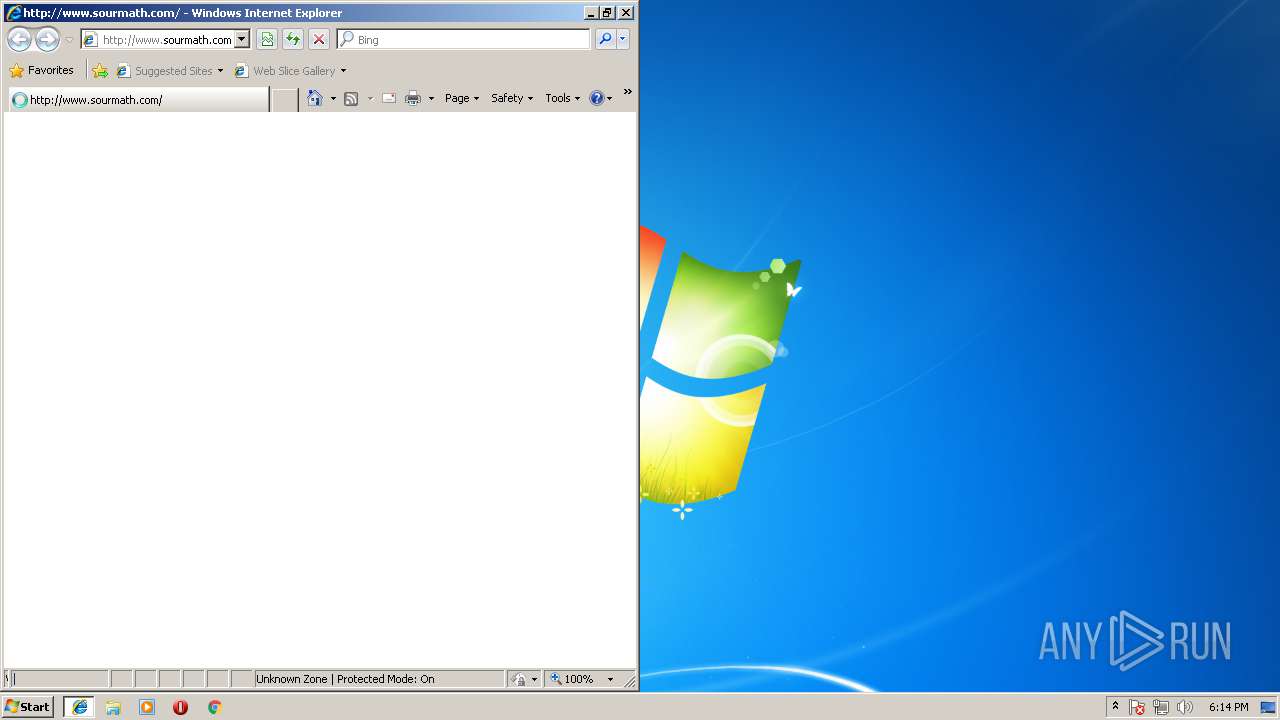This screenshot has height=720, width=1280.
Task: Open a new blank tab
Action: (x=285, y=100)
